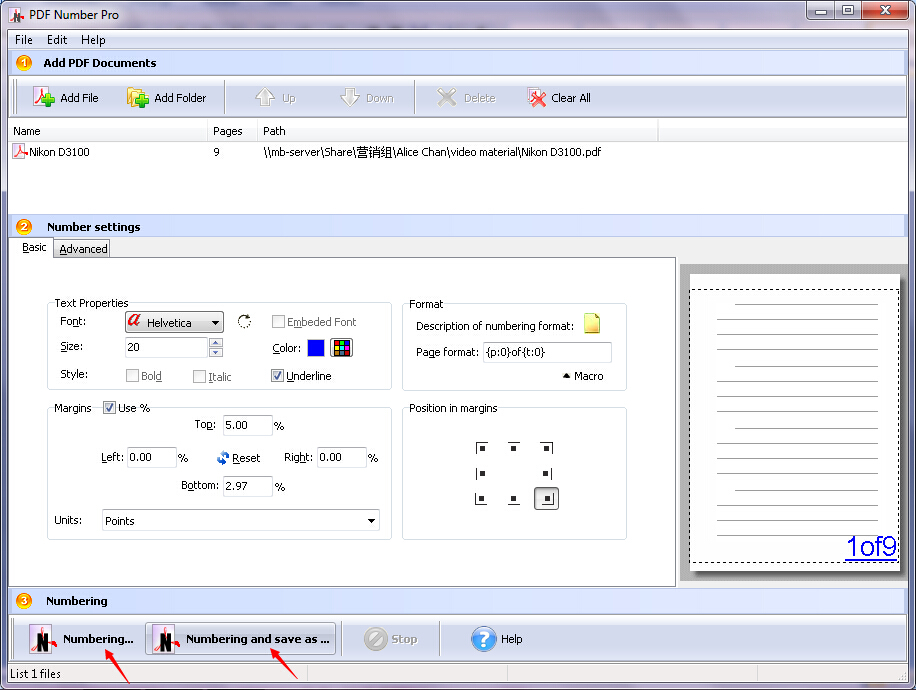Open the Edit menu

(x=57, y=40)
